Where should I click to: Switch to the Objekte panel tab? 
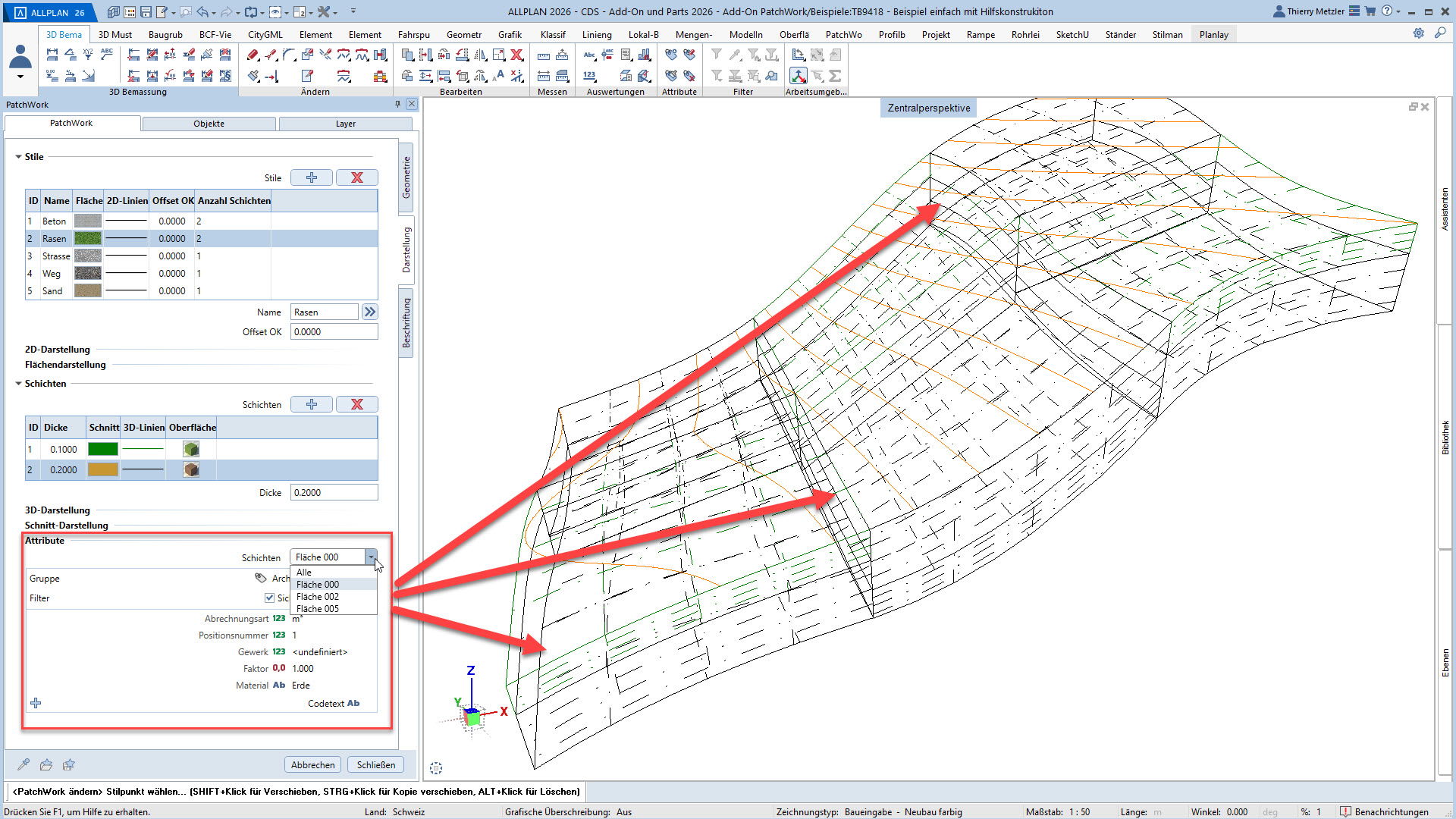(x=209, y=124)
